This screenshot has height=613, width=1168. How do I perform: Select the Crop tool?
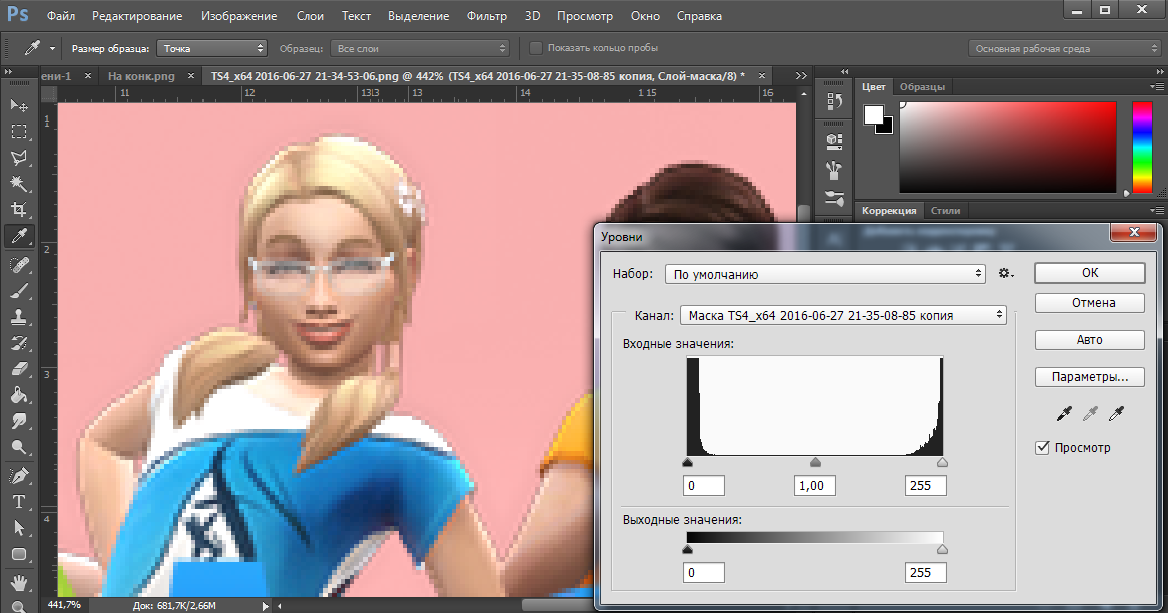coord(19,210)
